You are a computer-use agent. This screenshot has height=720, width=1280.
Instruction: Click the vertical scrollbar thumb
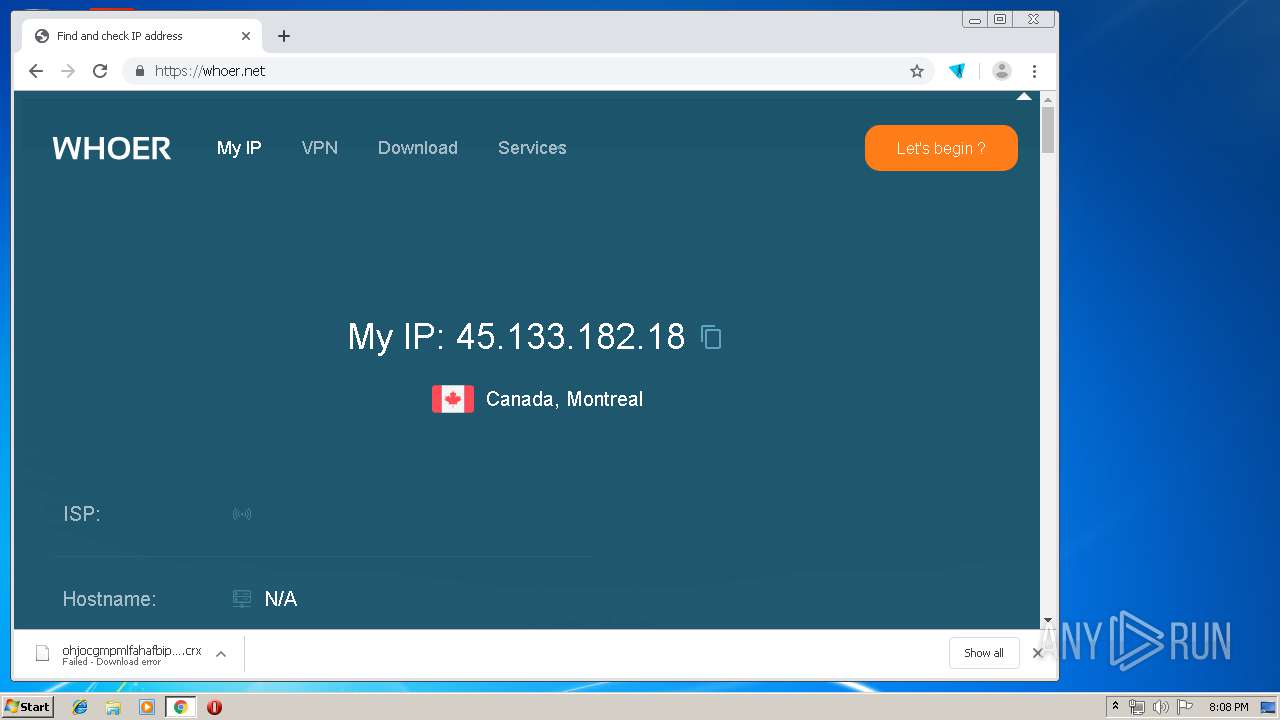[x=1048, y=131]
